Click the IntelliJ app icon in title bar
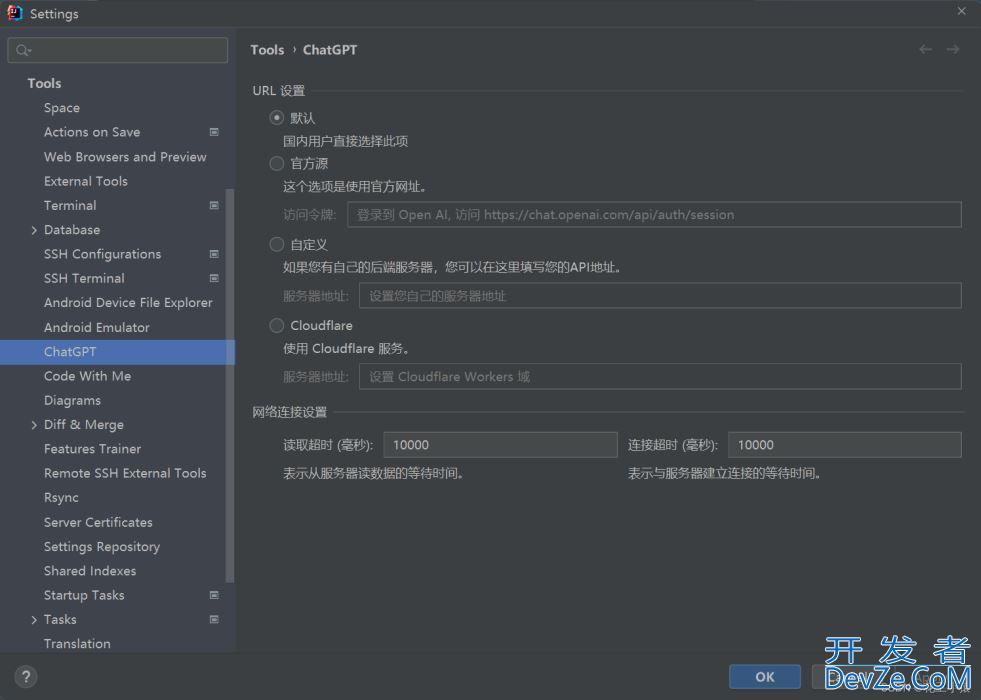981x700 pixels. click(x=14, y=13)
